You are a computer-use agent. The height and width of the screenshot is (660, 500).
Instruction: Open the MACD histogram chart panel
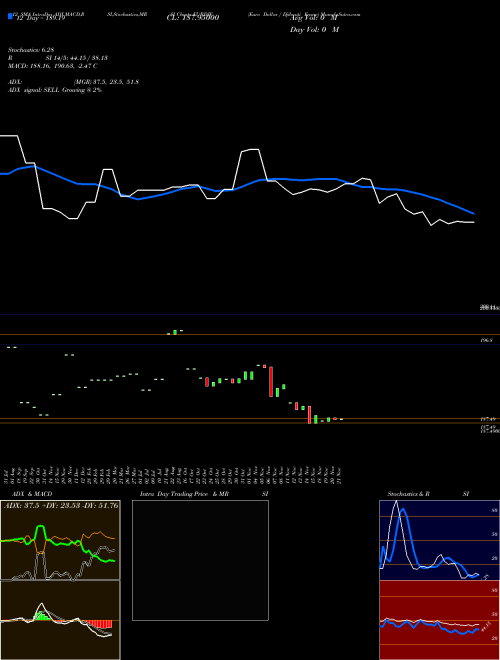coord(60,620)
